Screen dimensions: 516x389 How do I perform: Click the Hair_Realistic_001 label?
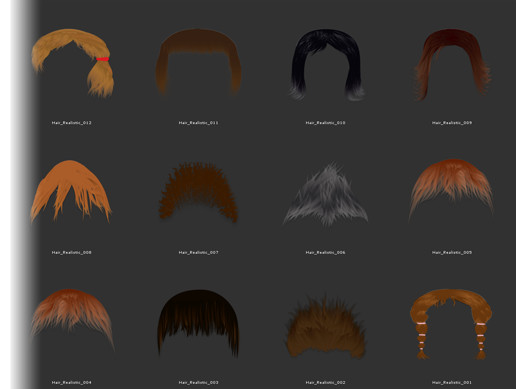(x=452, y=382)
